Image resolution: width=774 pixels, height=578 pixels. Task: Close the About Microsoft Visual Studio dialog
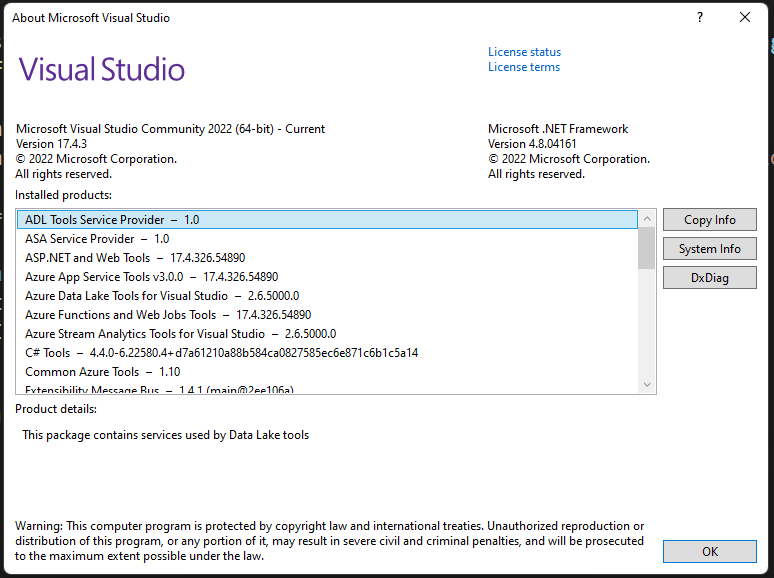[x=745, y=17]
